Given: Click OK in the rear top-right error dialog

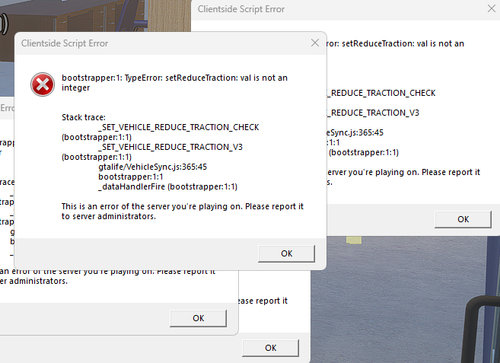Looking at the screenshot, I should tap(463, 219).
